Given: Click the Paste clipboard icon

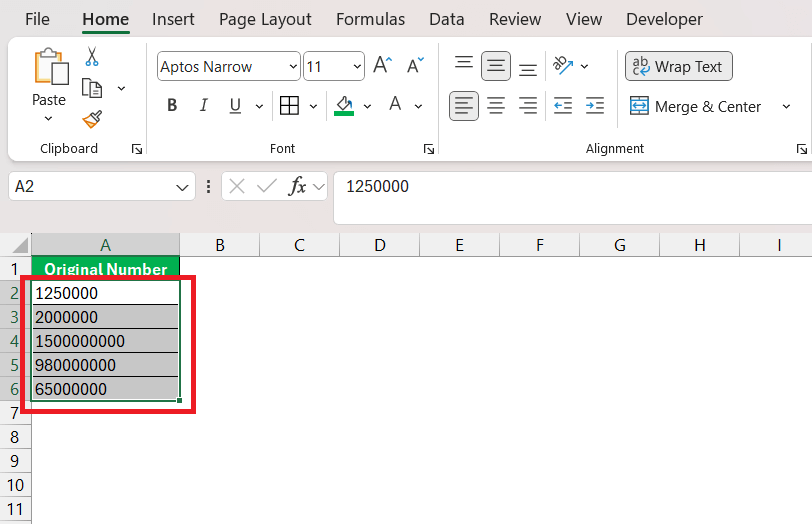Looking at the screenshot, I should (51, 66).
